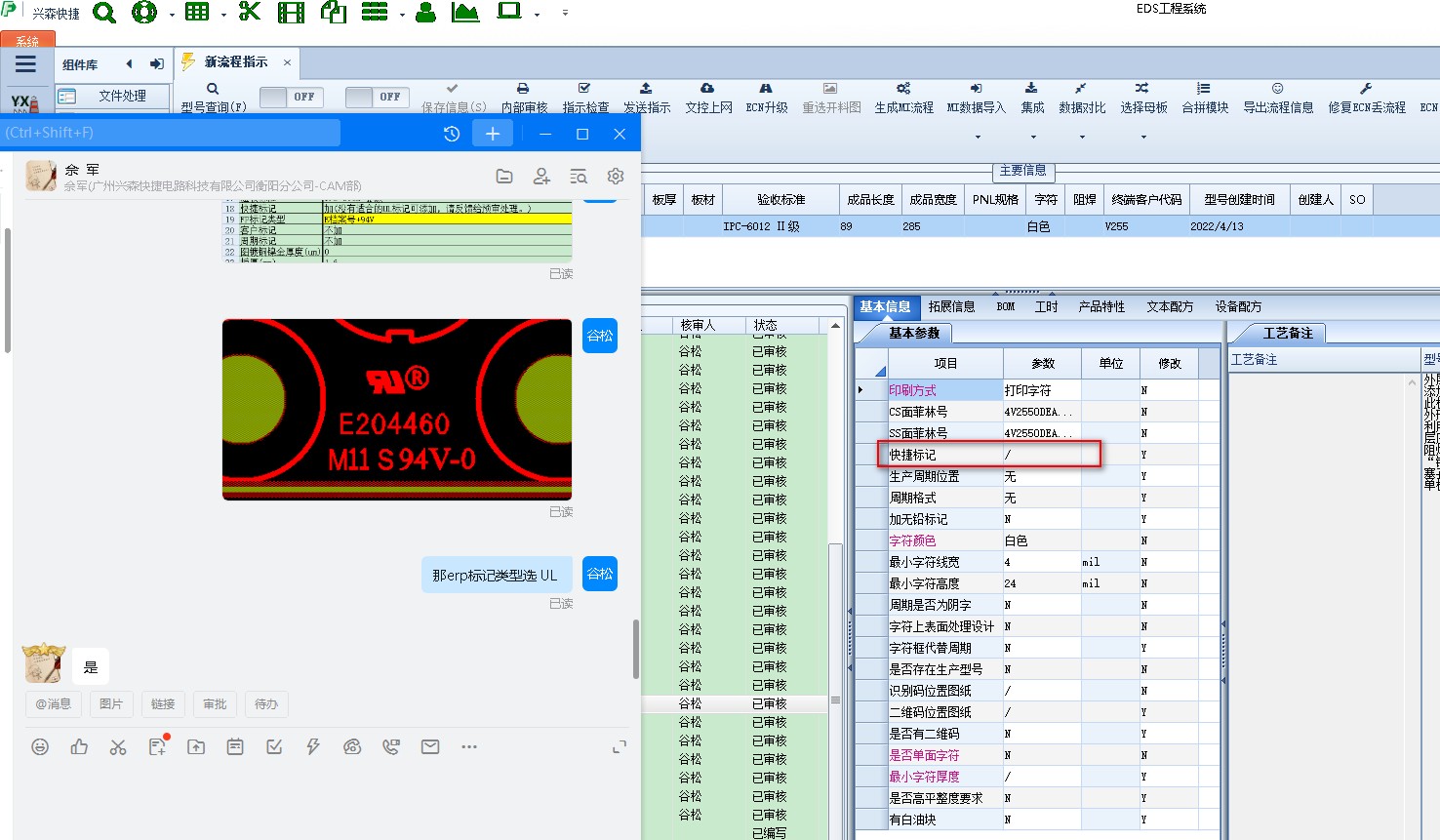
Task: Open chat settings gear icon
Action: [x=616, y=177]
